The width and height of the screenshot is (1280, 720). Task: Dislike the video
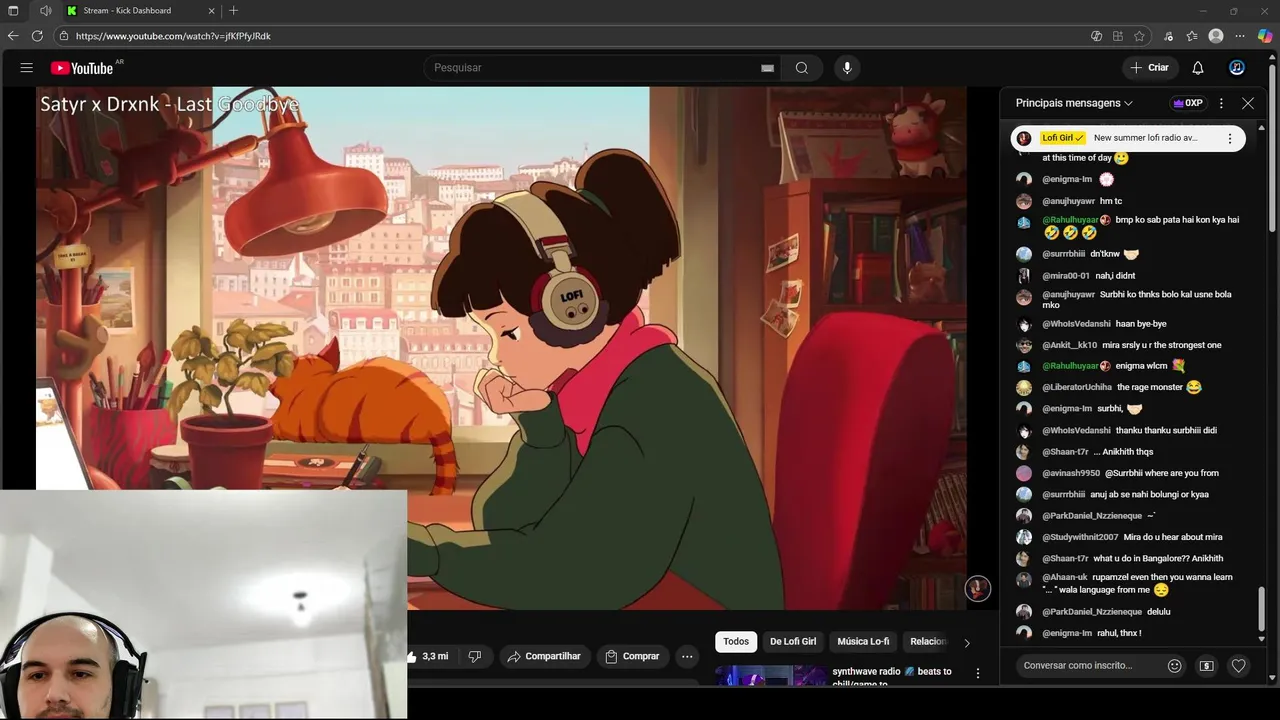tap(475, 656)
